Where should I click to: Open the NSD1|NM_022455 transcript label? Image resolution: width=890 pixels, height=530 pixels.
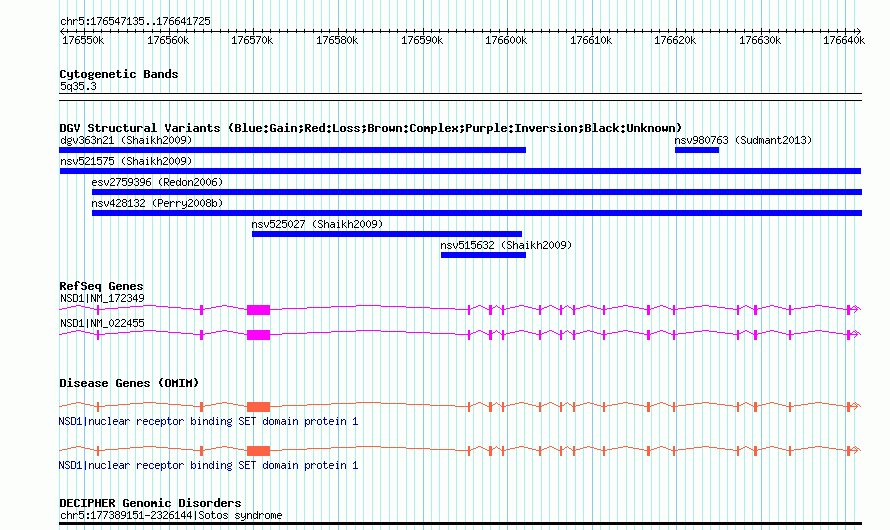[x=102, y=323]
